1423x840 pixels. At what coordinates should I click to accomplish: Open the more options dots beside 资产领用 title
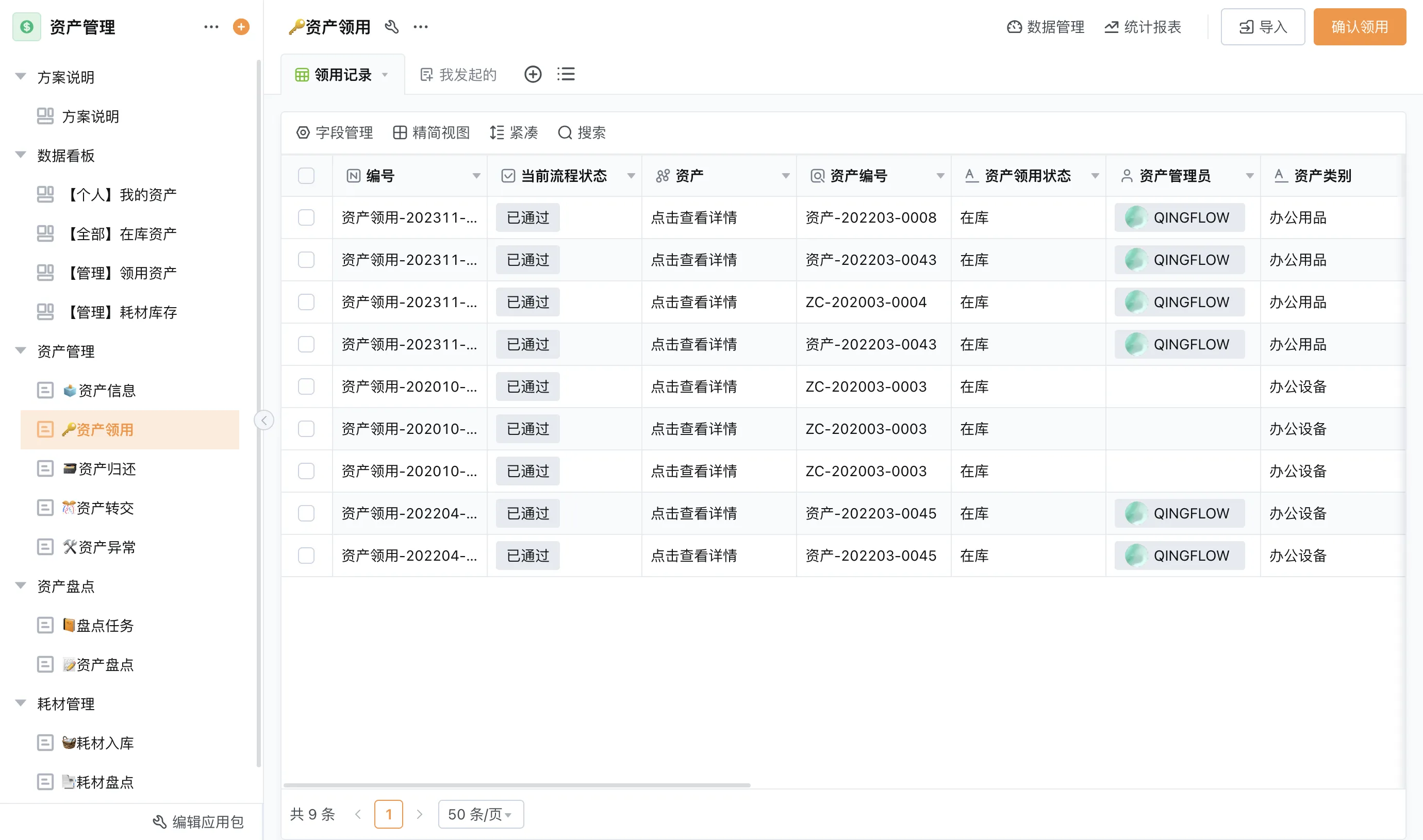tap(421, 27)
